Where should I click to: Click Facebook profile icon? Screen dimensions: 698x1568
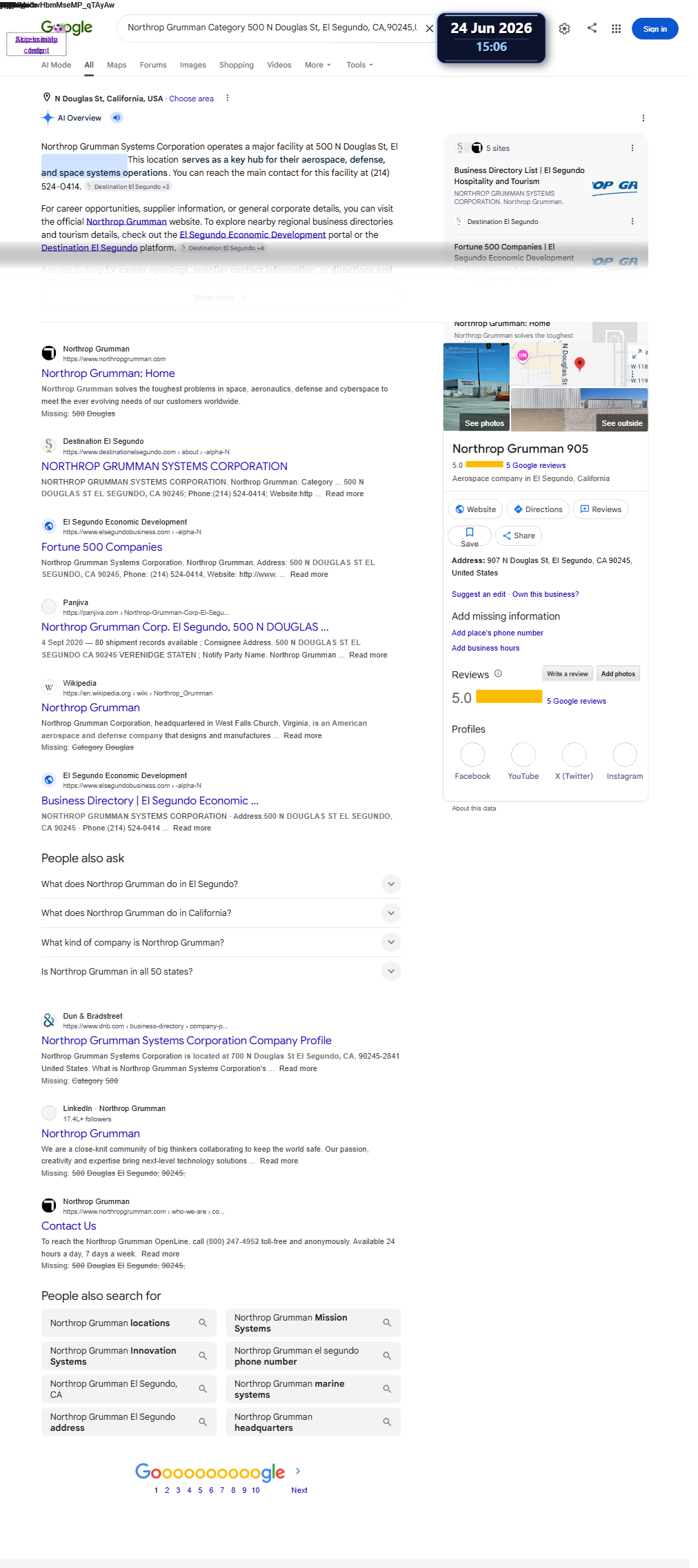[x=472, y=755]
